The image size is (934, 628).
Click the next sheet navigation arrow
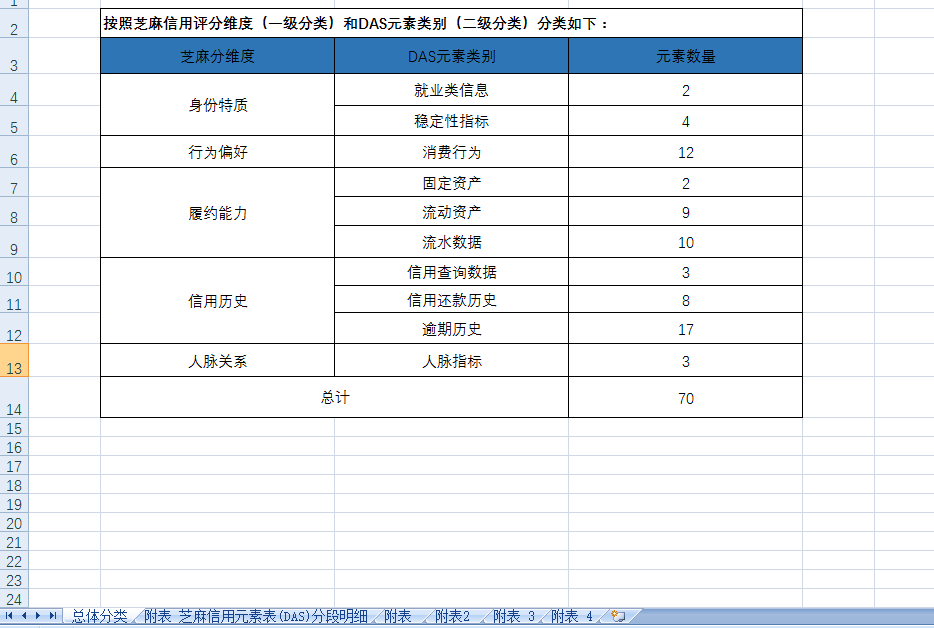click(38, 615)
